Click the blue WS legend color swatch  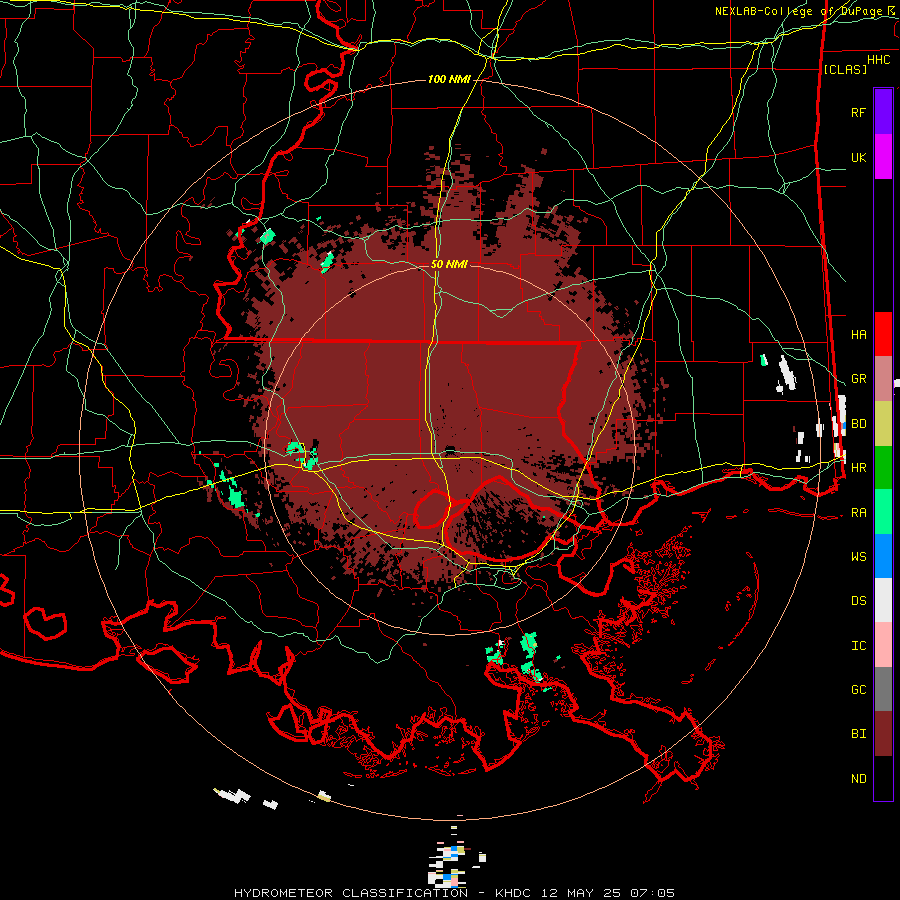click(x=883, y=556)
